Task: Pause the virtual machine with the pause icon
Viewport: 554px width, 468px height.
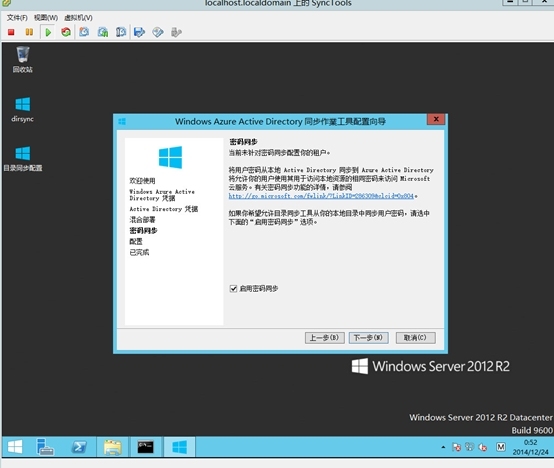Action: [x=29, y=32]
